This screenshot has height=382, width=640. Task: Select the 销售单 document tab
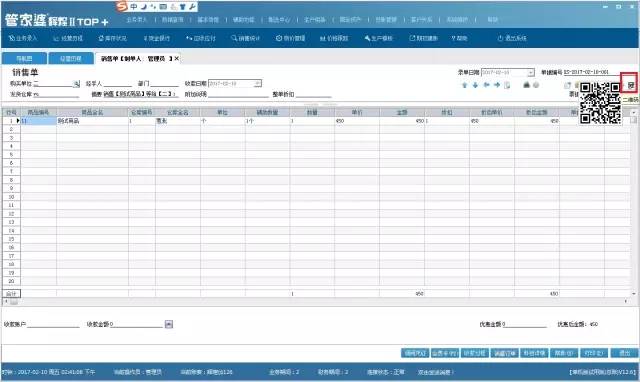point(137,59)
